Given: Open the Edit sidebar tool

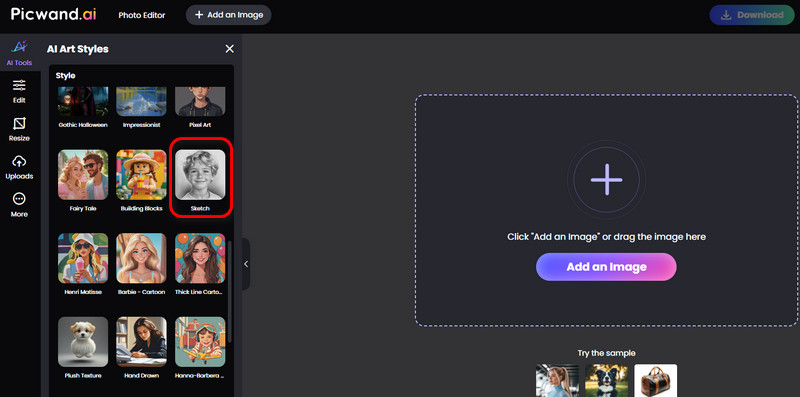Looking at the screenshot, I should coord(19,92).
